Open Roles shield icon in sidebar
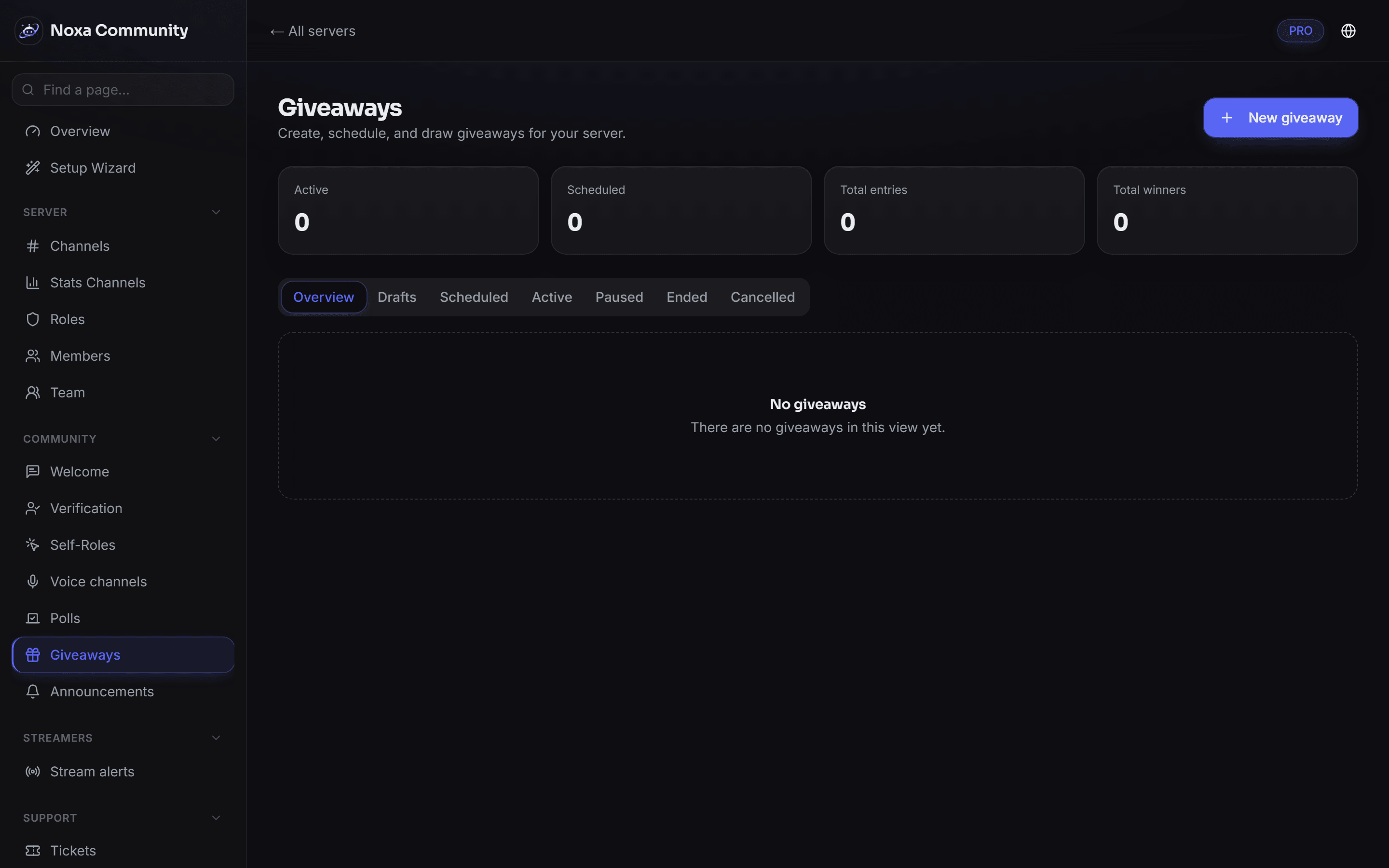Viewport: 1389px width, 868px height. pos(33,319)
